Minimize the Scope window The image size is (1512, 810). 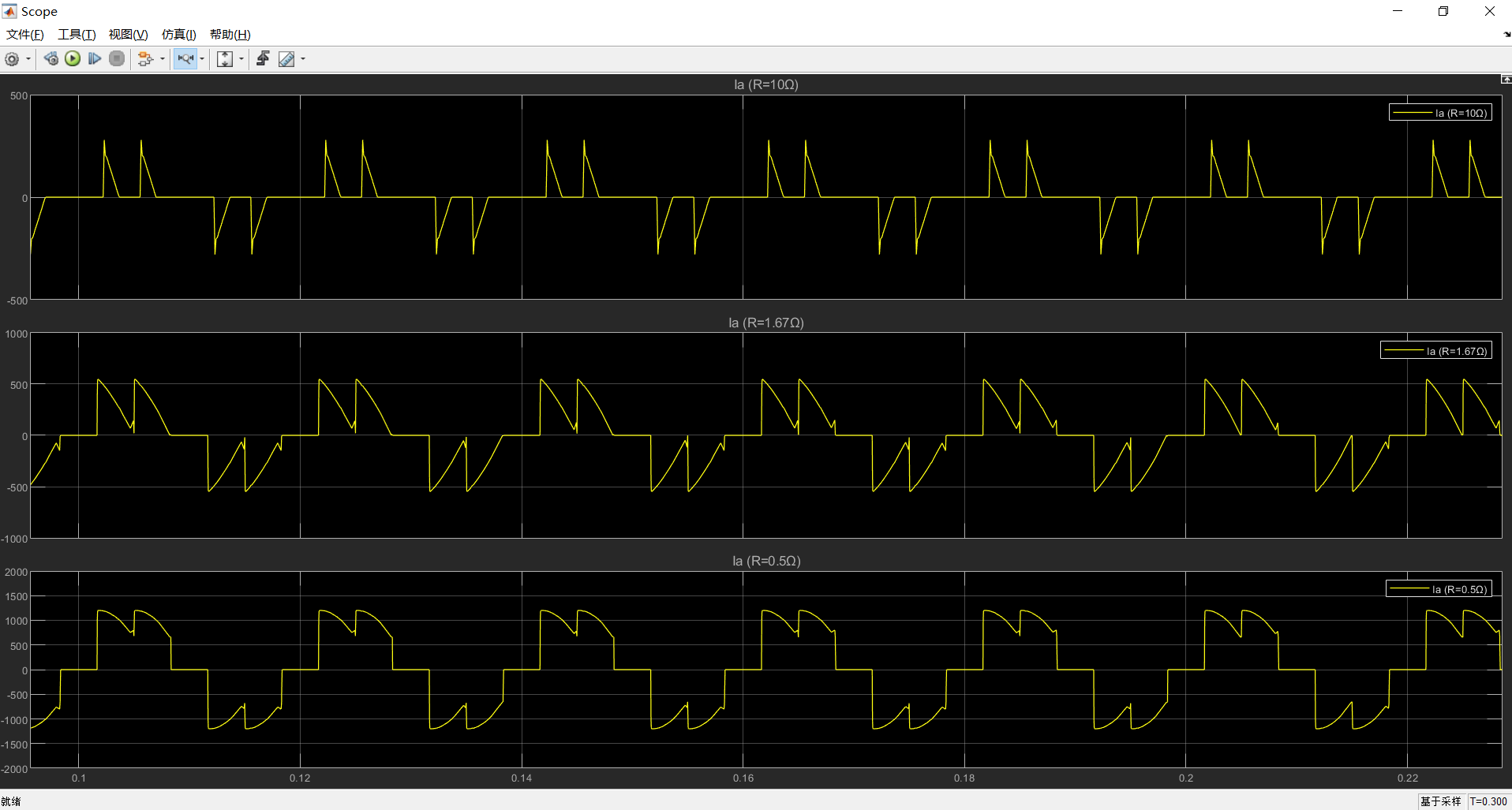pos(1398,11)
